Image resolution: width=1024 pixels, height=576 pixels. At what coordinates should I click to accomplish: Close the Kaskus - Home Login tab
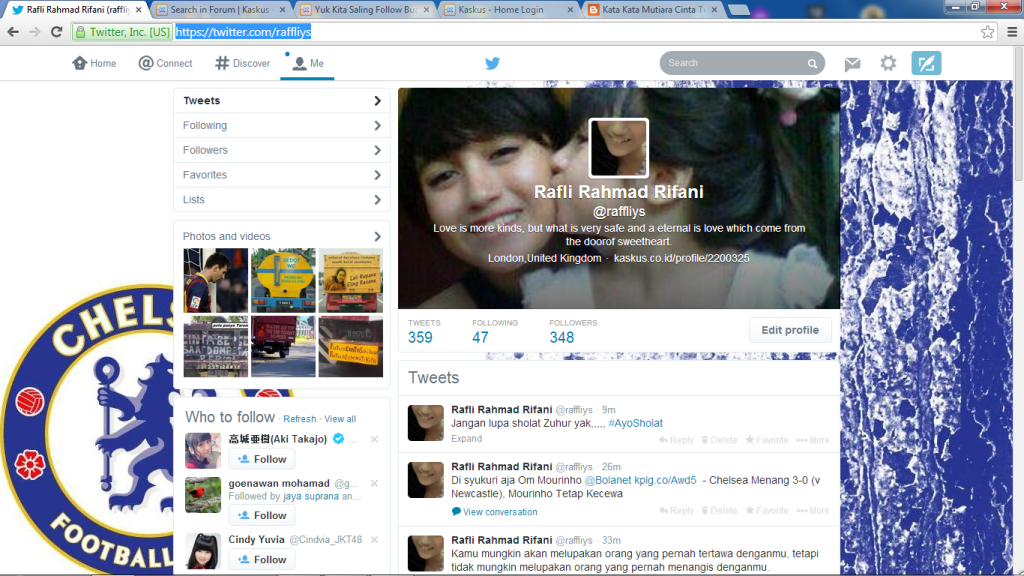tap(570, 10)
